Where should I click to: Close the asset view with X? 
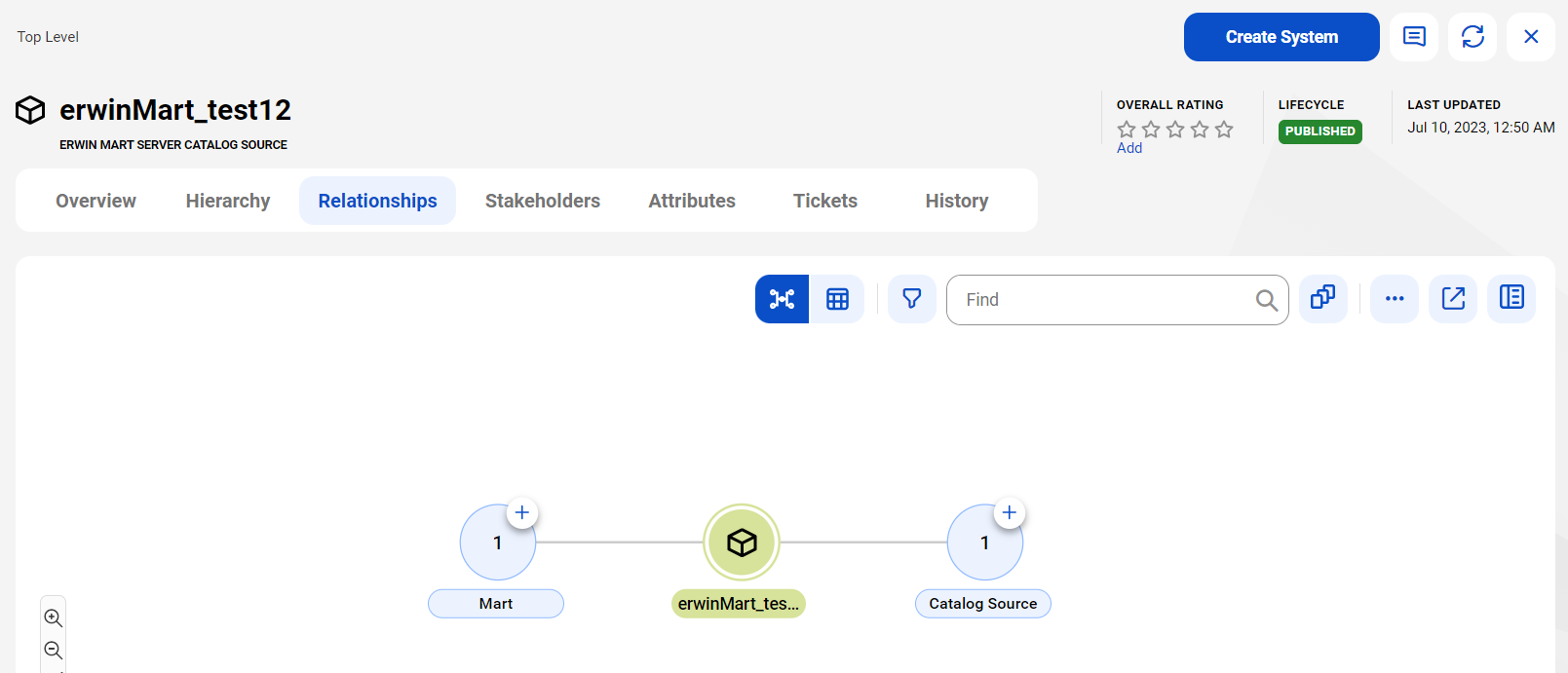1531,37
